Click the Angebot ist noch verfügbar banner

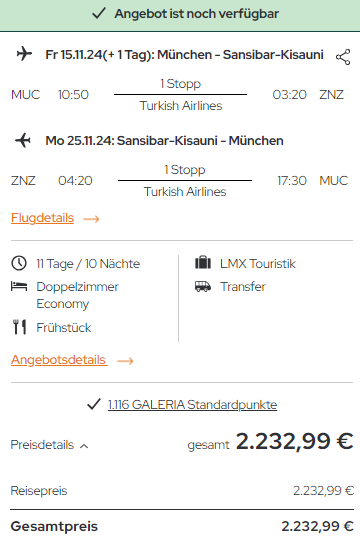tap(180, 15)
